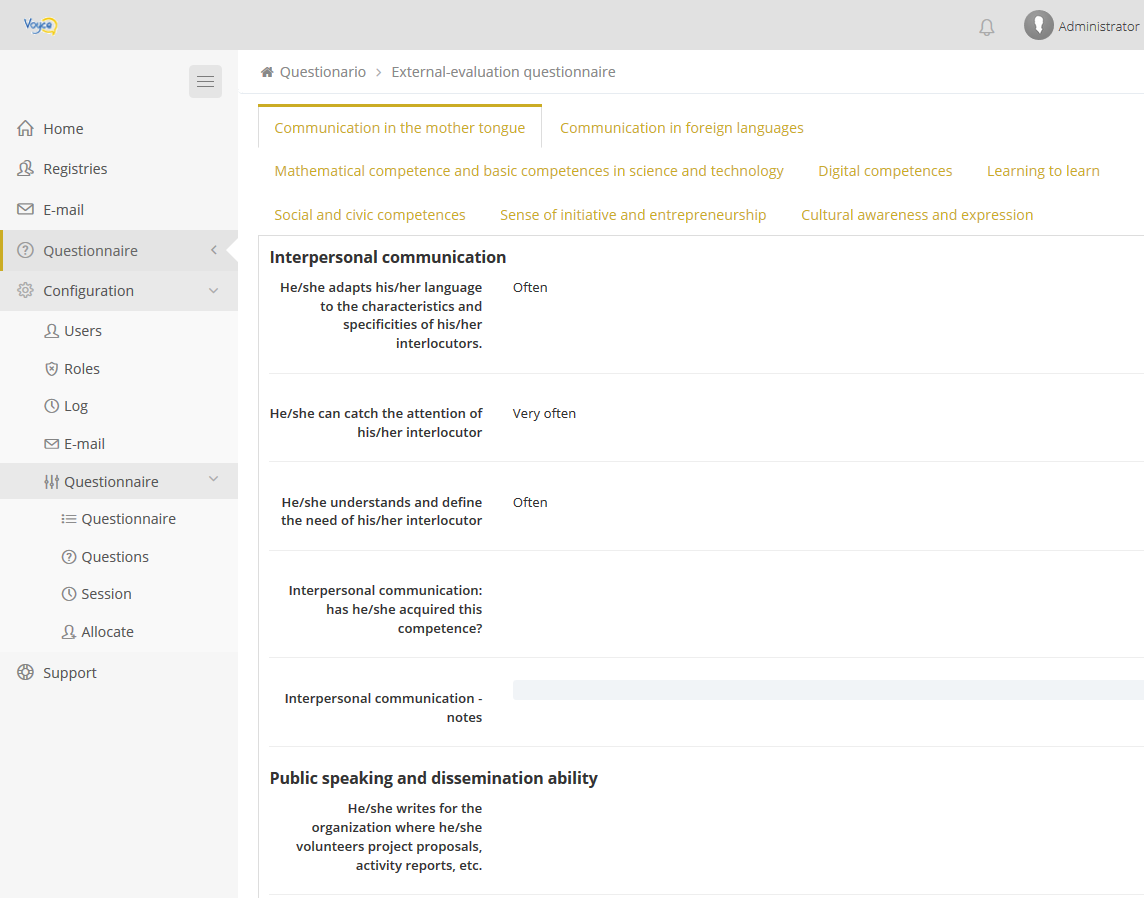Click the breadcrumb home icon
The height and width of the screenshot is (898, 1144).
tap(267, 71)
